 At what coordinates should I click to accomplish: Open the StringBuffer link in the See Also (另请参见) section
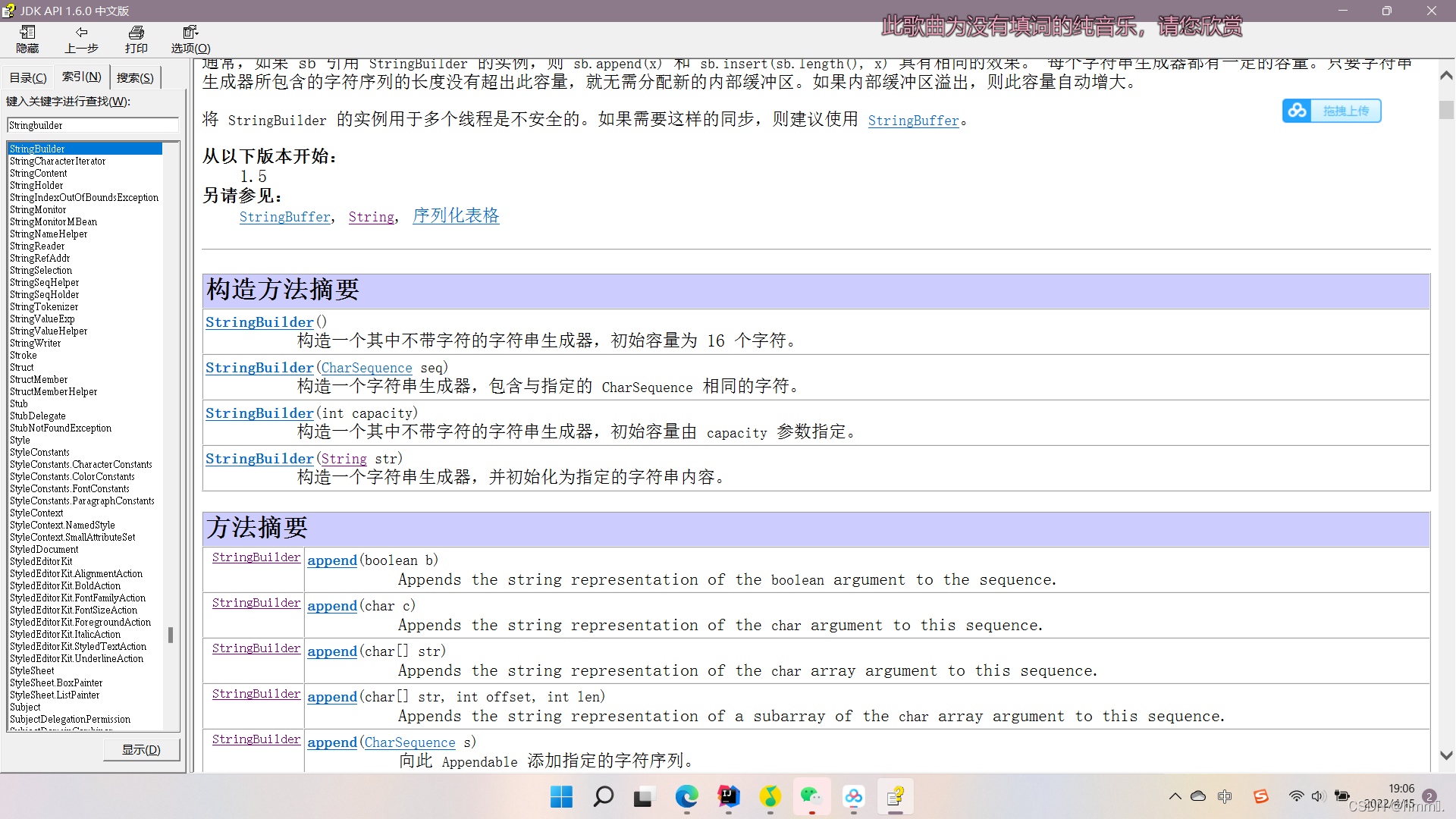pyautogui.click(x=285, y=217)
